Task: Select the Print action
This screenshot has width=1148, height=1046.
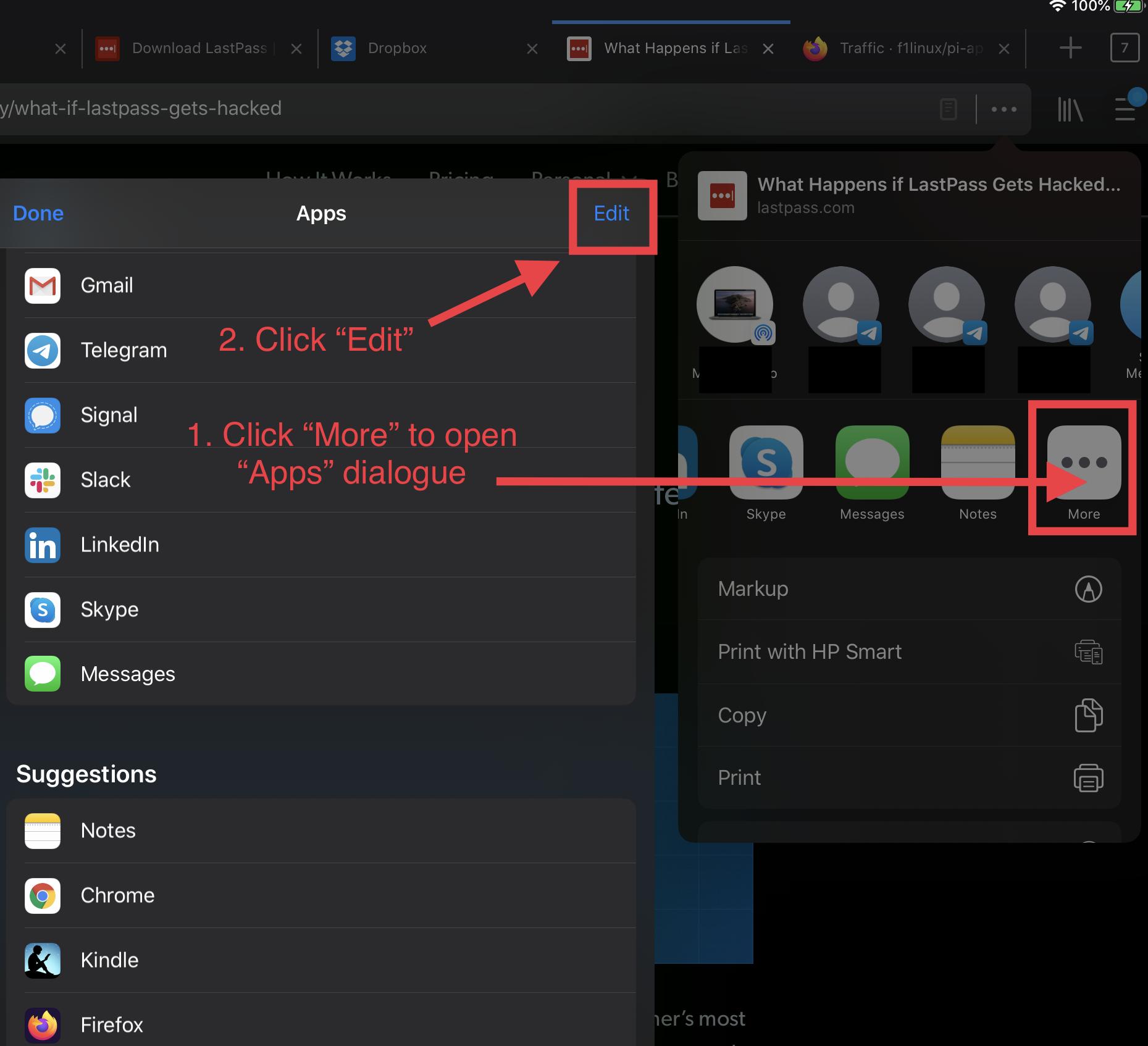Action: click(909, 778)
